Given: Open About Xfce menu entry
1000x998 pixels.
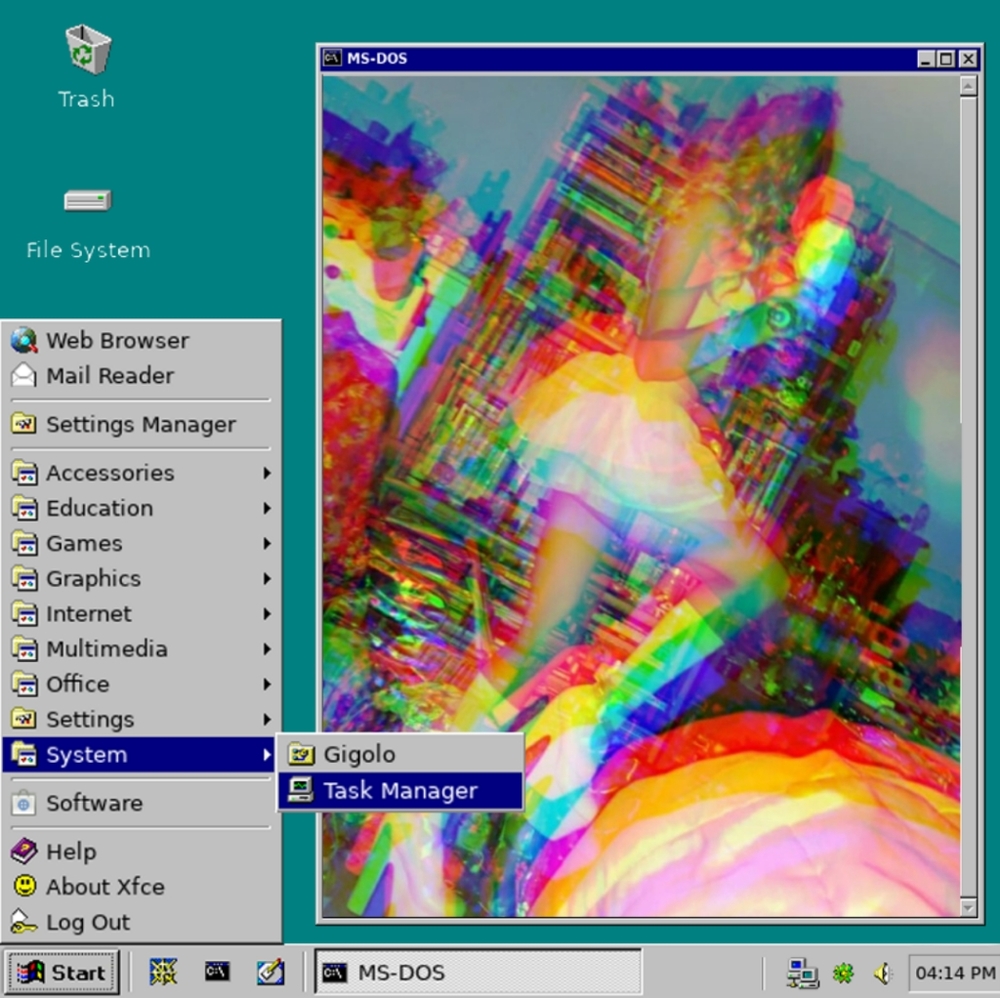Looking at the screenshot, I should click(x=141, y=887).
